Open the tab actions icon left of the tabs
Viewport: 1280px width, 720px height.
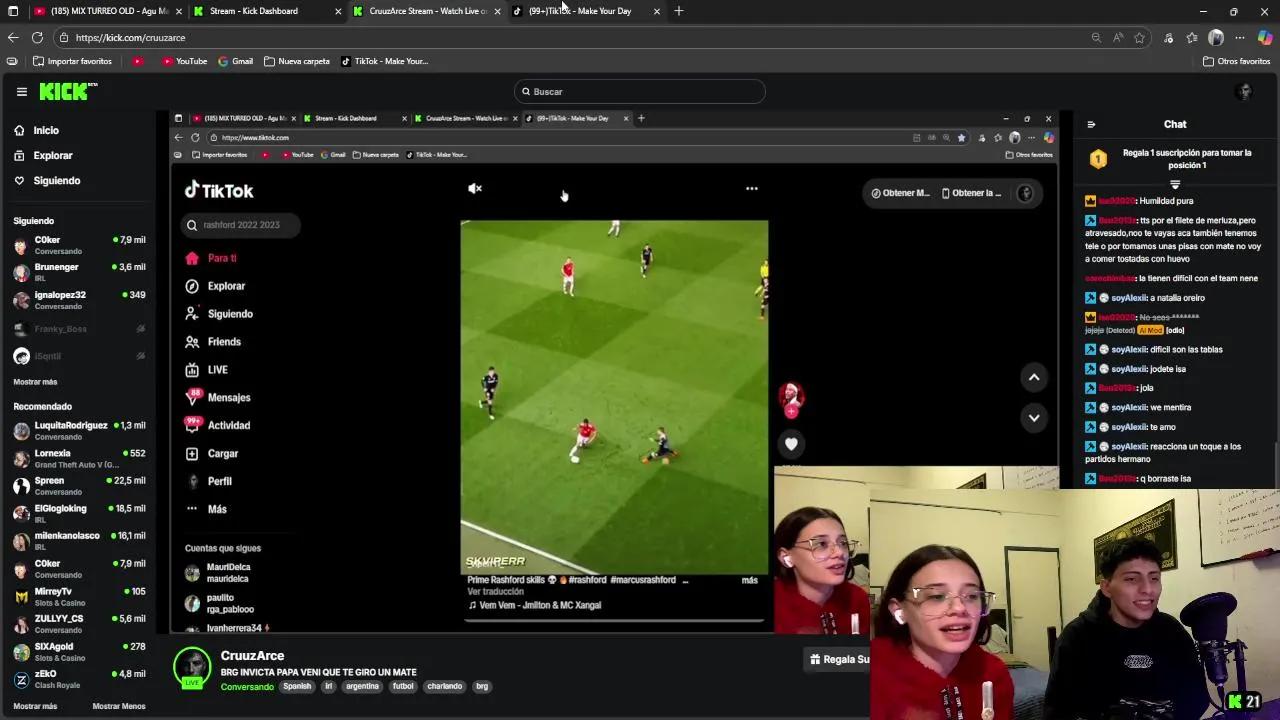(13, 11)
